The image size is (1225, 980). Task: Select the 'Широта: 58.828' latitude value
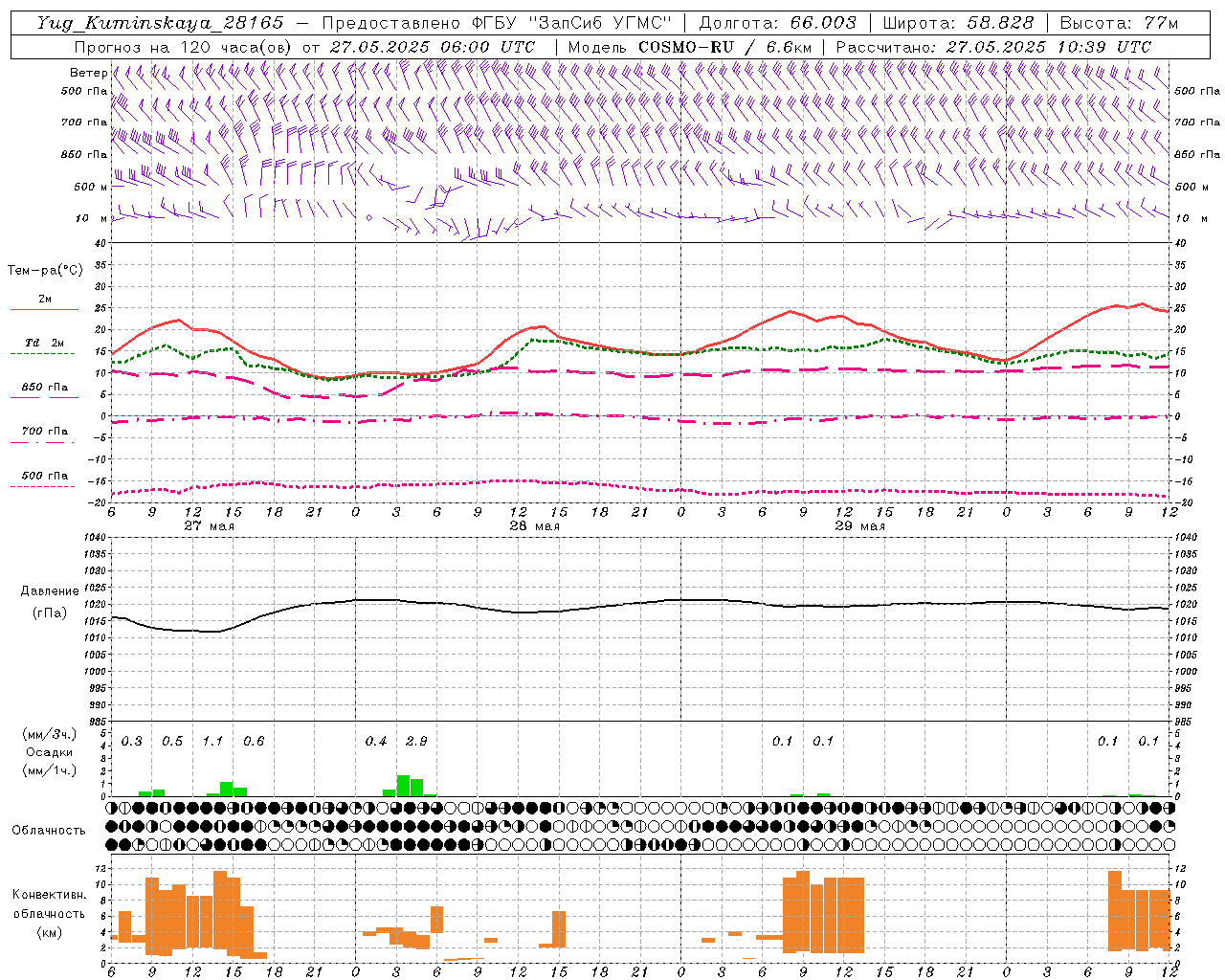pos(958,23)
